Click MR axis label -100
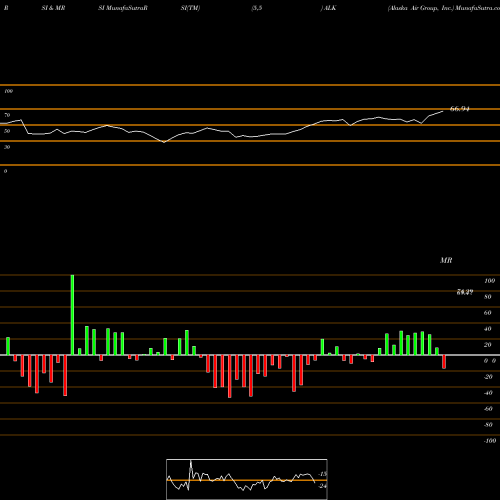Image resolution: width=500 pixels, height=500 pixels. [490, 441]
